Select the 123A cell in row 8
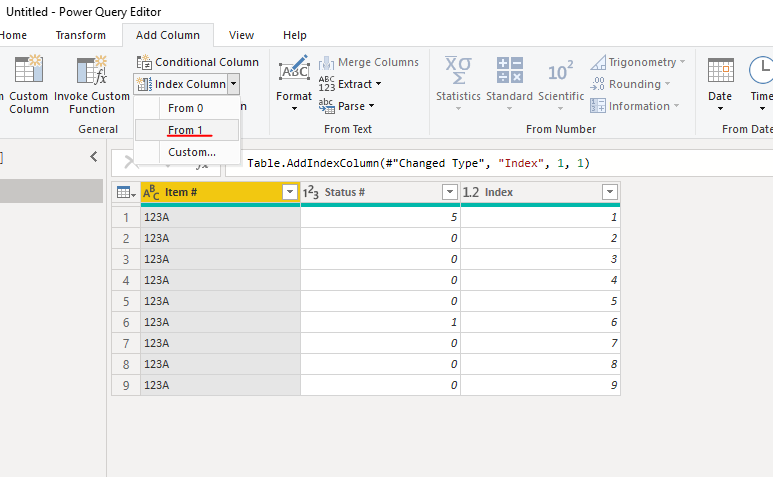 point(220,364)
